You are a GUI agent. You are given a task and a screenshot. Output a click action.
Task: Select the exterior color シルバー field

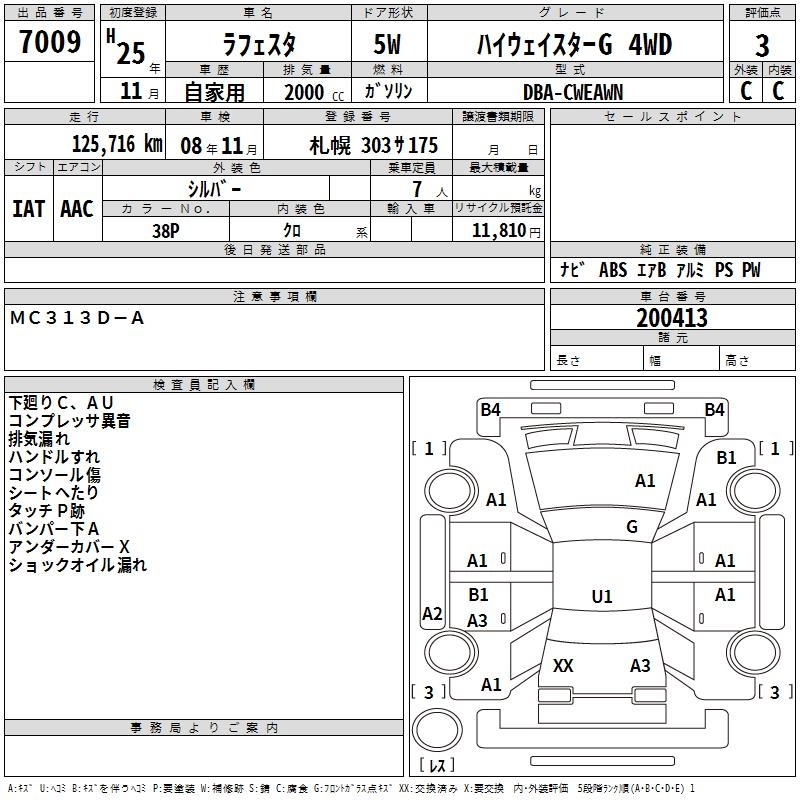tap(214, 189)
